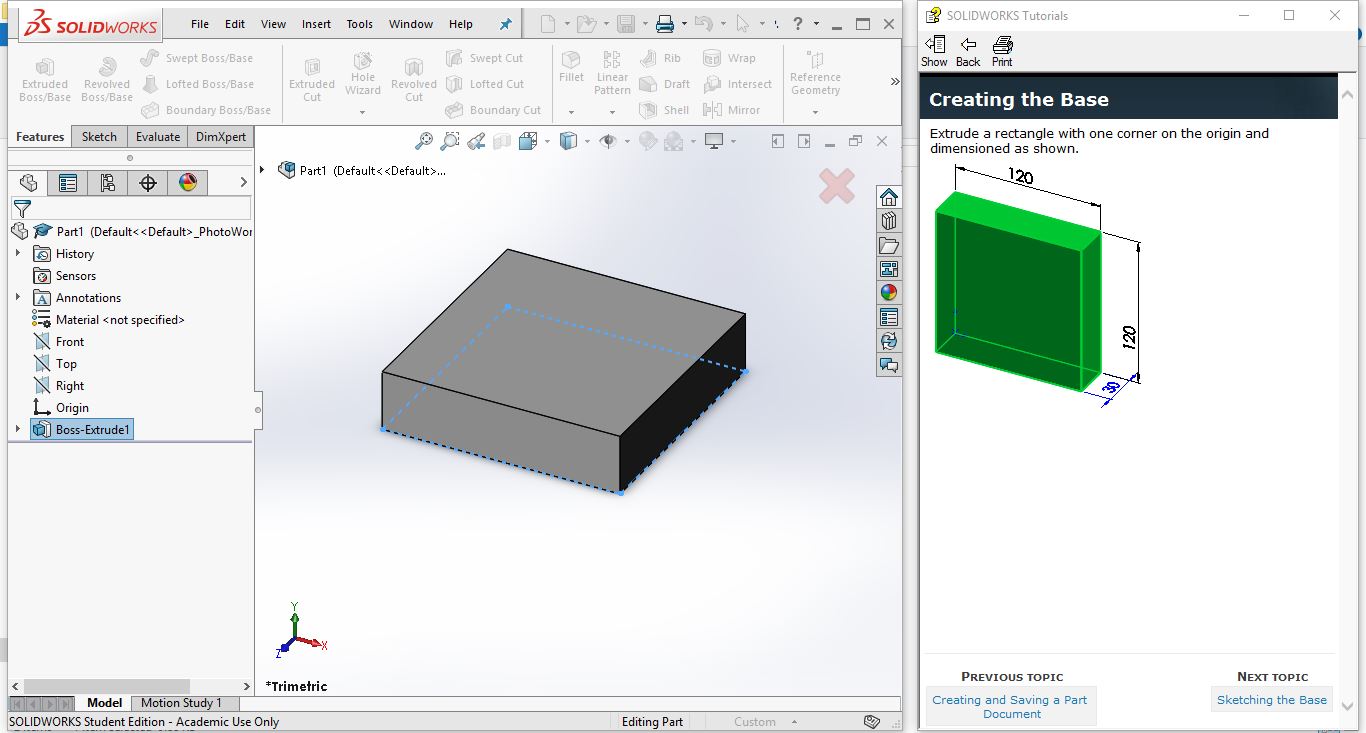This screenshot has width=1366, height=733.
Task: Open the Motion Study 1 tab
Action: [181, 703]
